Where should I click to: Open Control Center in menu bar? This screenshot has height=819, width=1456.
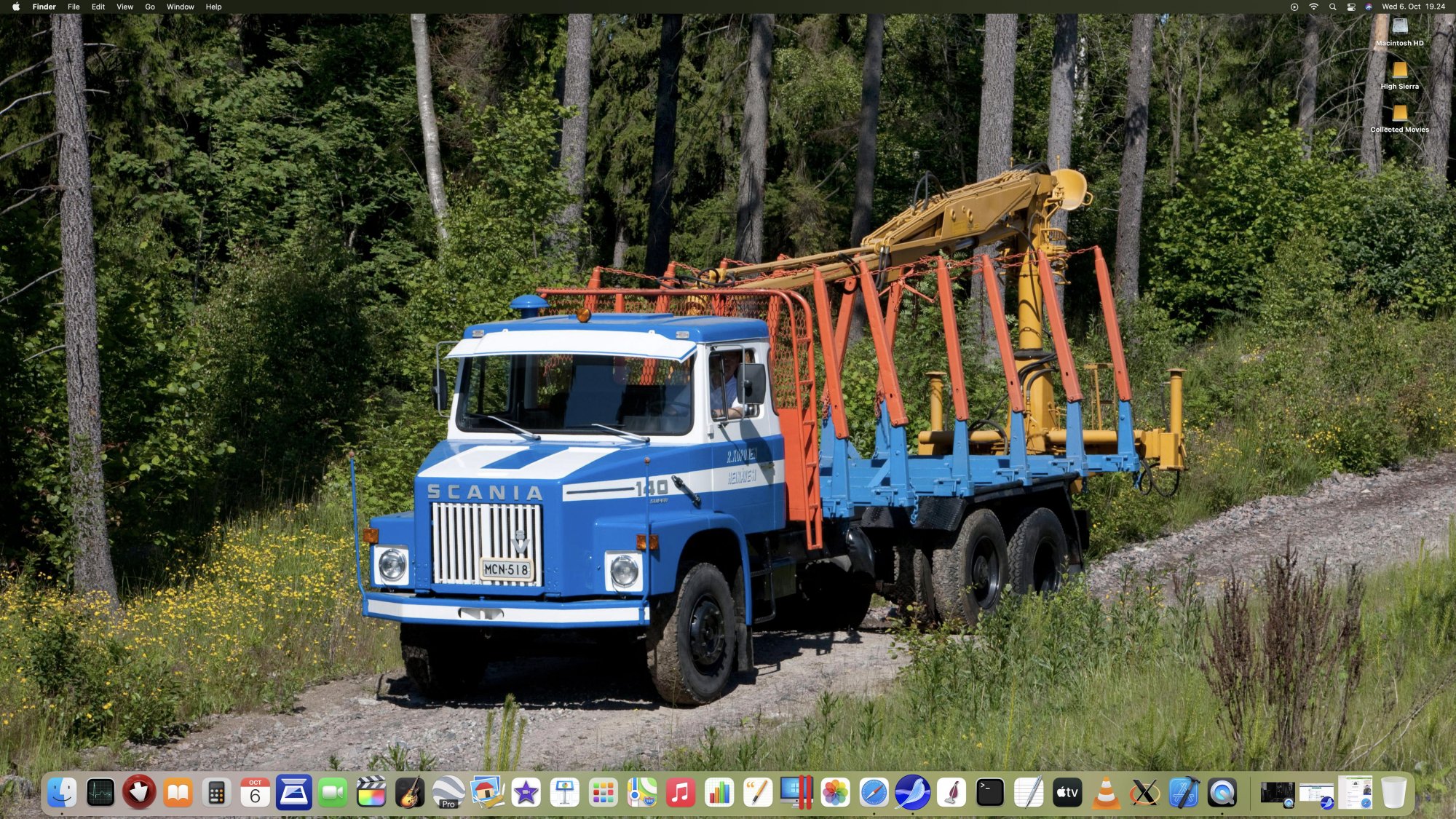pyautogui.click(x=1351, y=7)
